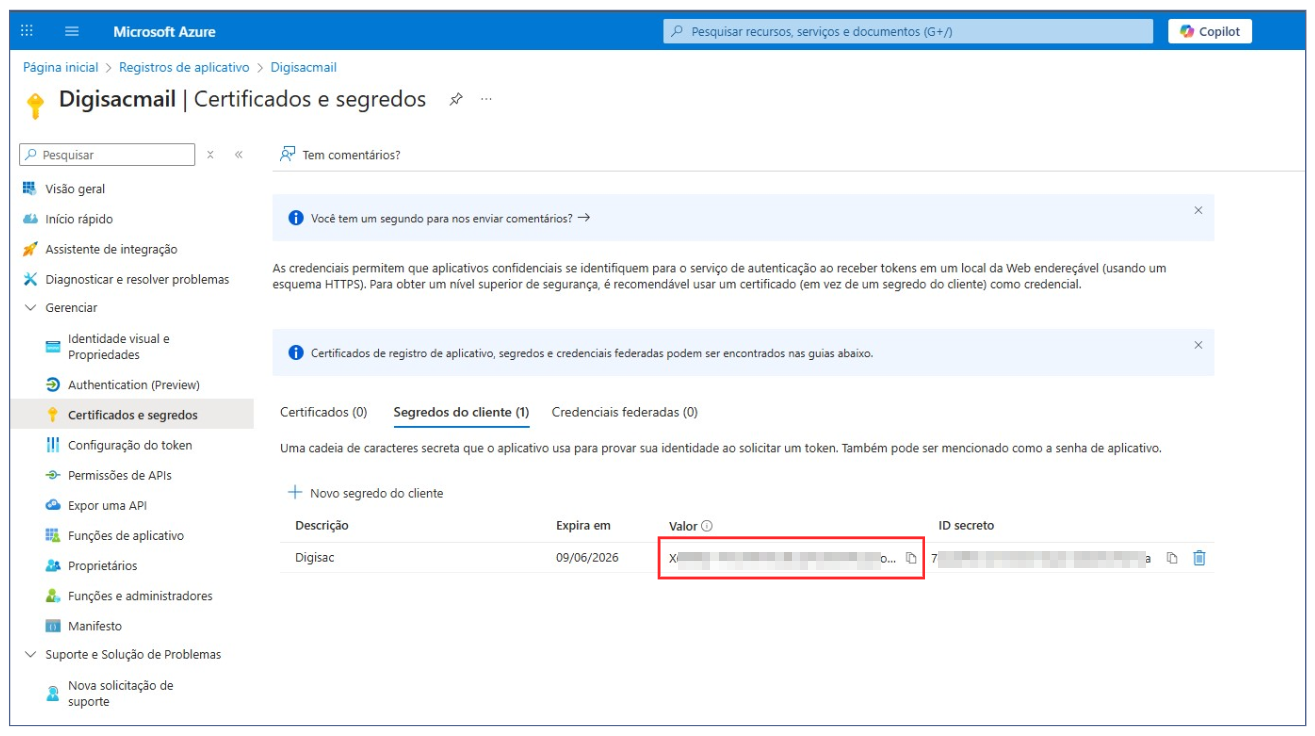Open Permissões de APIs in sidebar
Viewport: 1315px width, 736px height.
point(119,475)
